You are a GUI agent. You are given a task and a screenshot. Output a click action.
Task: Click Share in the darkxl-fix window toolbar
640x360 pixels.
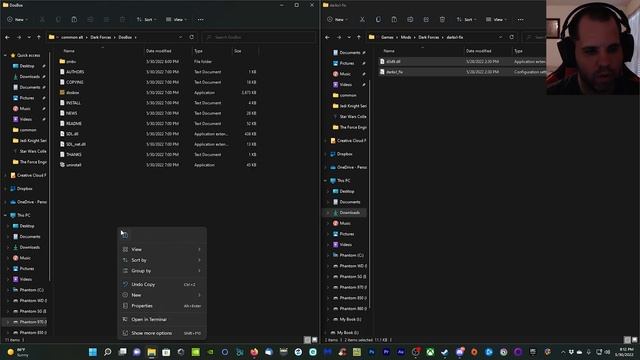[x=426, y=20]
